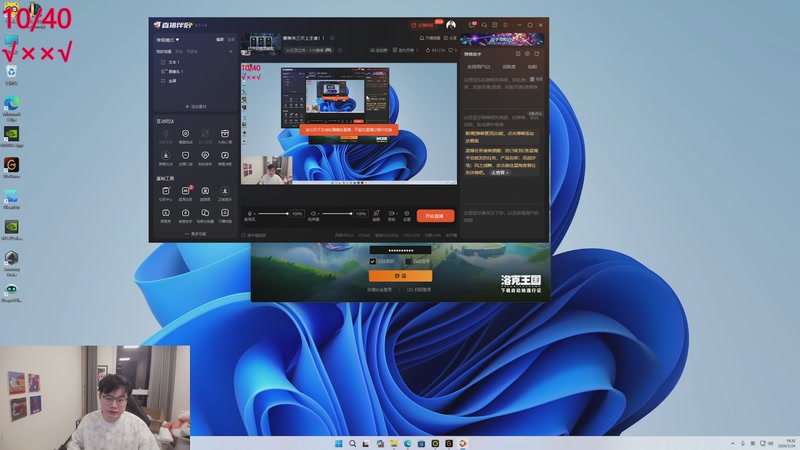Screen dimensions: 800x450
Task: Click the orange 登录 button in login window
Action: pos(401,276)
